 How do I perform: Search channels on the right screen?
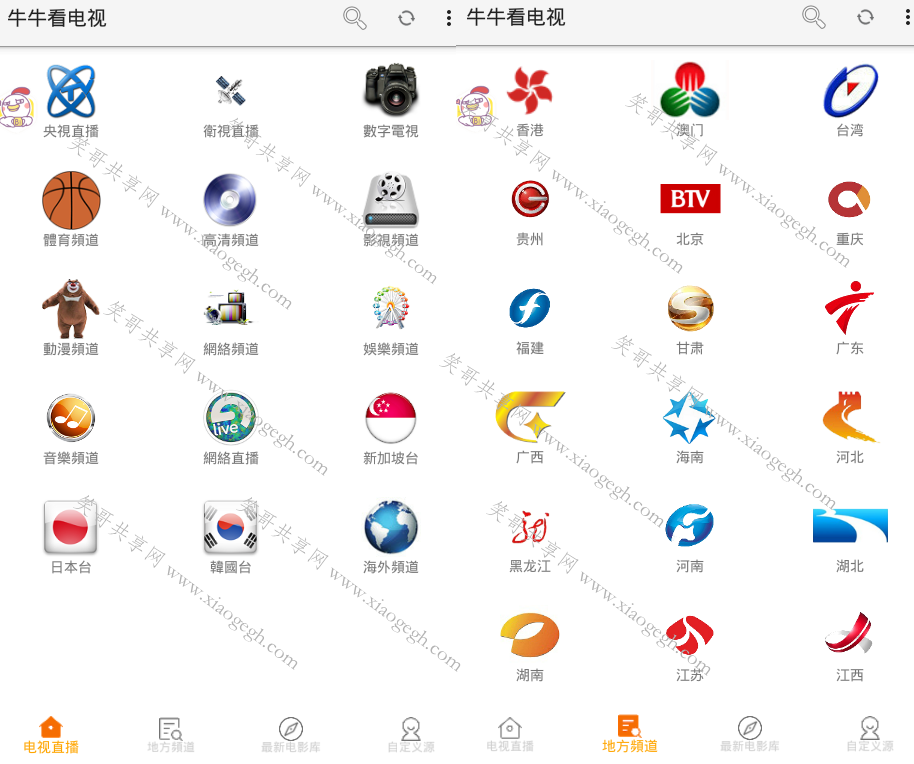[x=813, y=17]
